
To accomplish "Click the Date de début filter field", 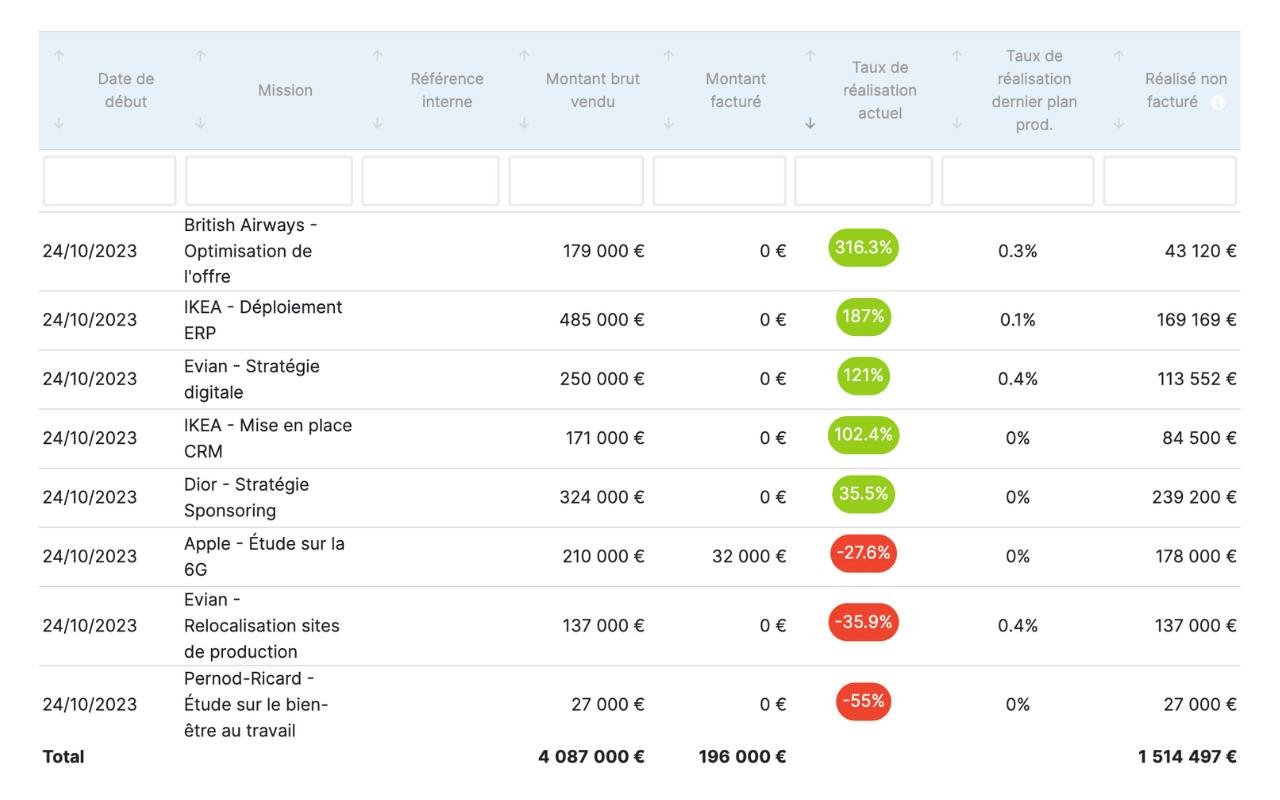I will pyautogui.click(x=110, y=181).
